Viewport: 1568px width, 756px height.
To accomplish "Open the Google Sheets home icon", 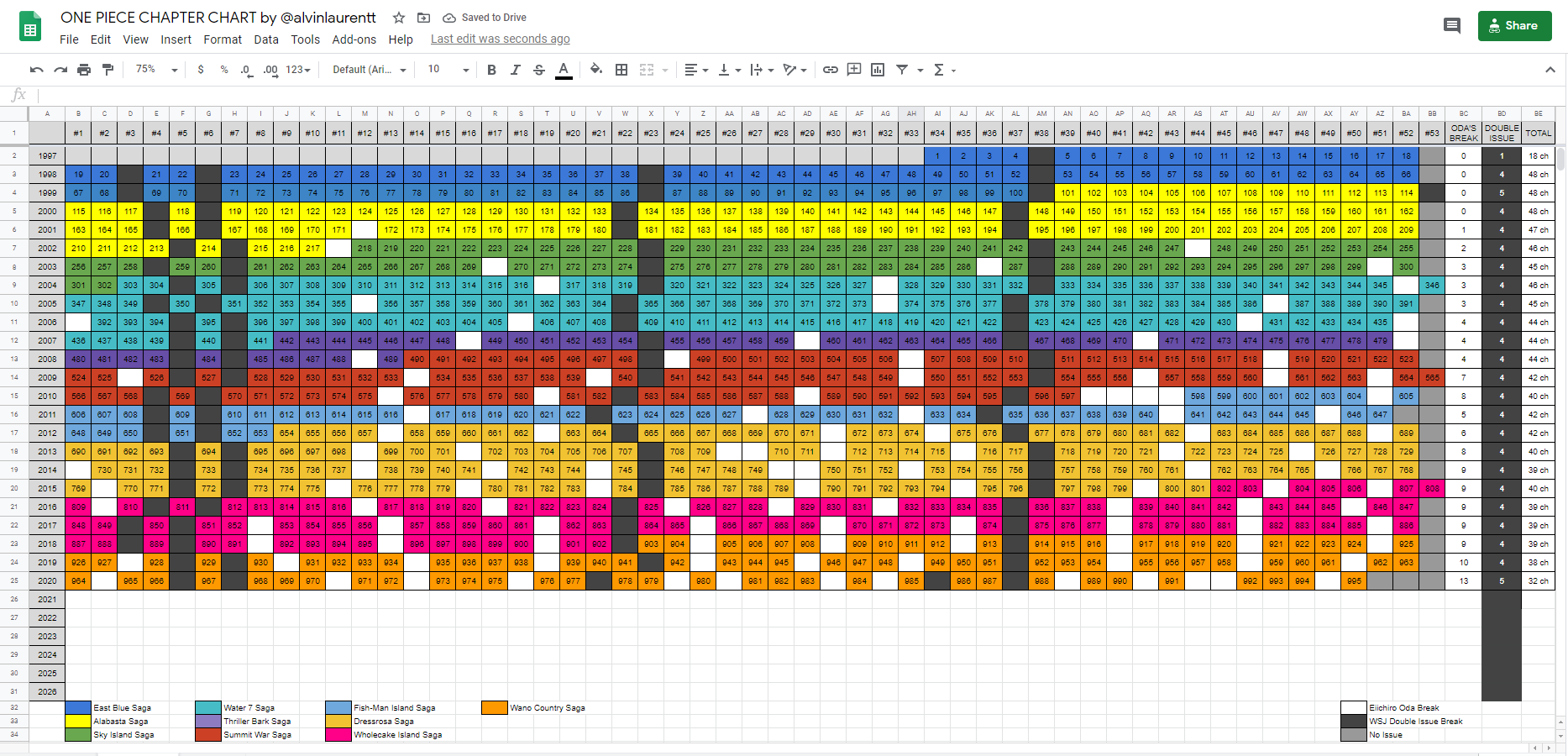I will pyautogui.click(x=30, y=27).
